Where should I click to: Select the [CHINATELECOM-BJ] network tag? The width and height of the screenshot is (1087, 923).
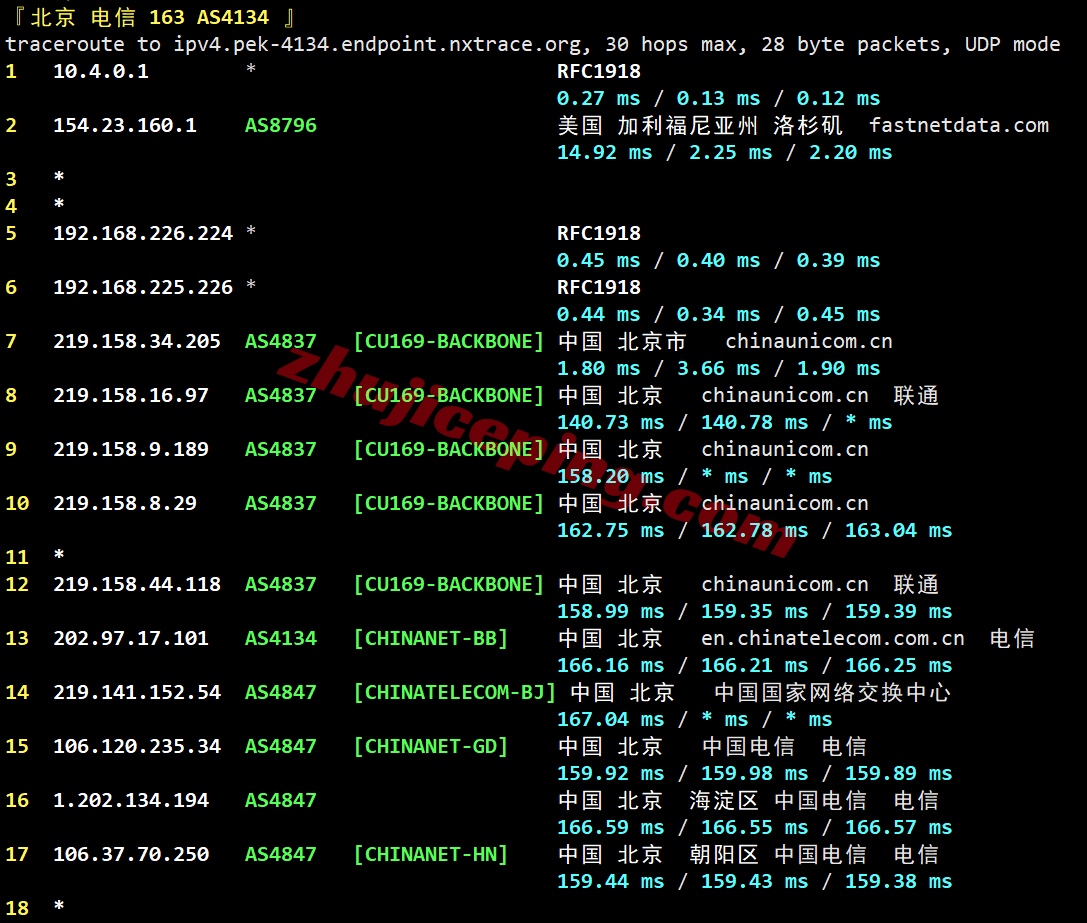(x=455, y=693)
